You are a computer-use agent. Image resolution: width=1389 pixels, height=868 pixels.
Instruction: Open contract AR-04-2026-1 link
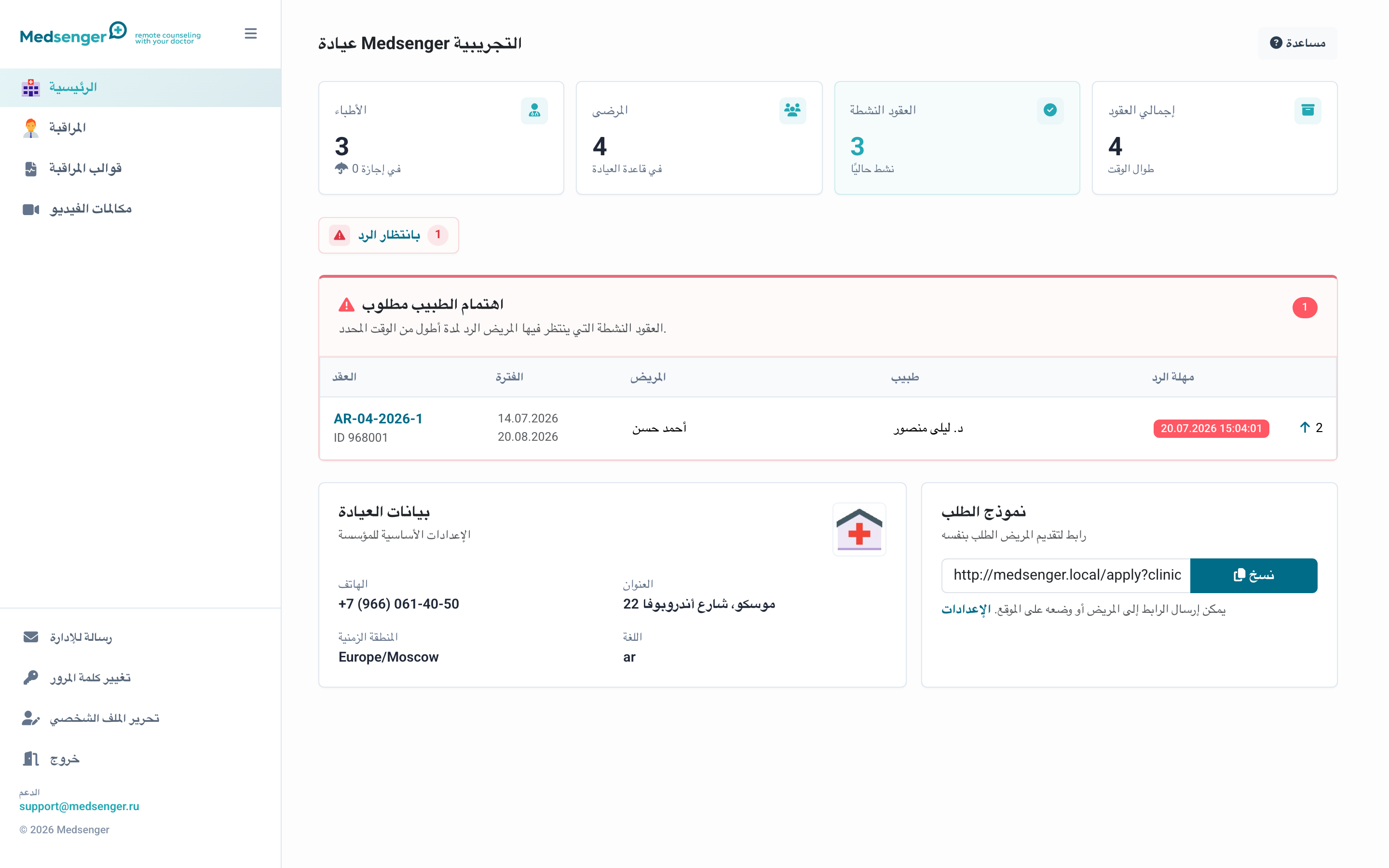378,419
